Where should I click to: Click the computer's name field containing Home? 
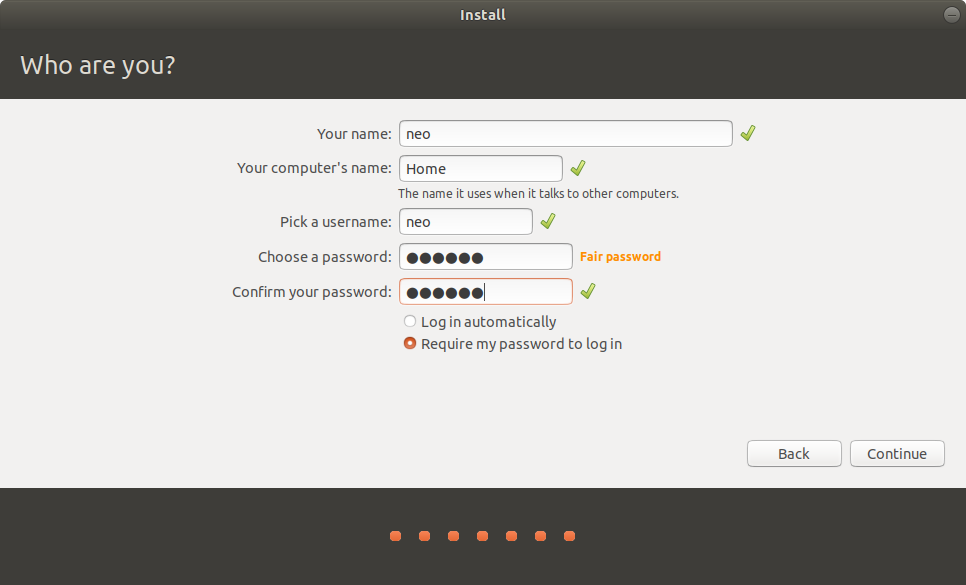(x=481, y=169)
